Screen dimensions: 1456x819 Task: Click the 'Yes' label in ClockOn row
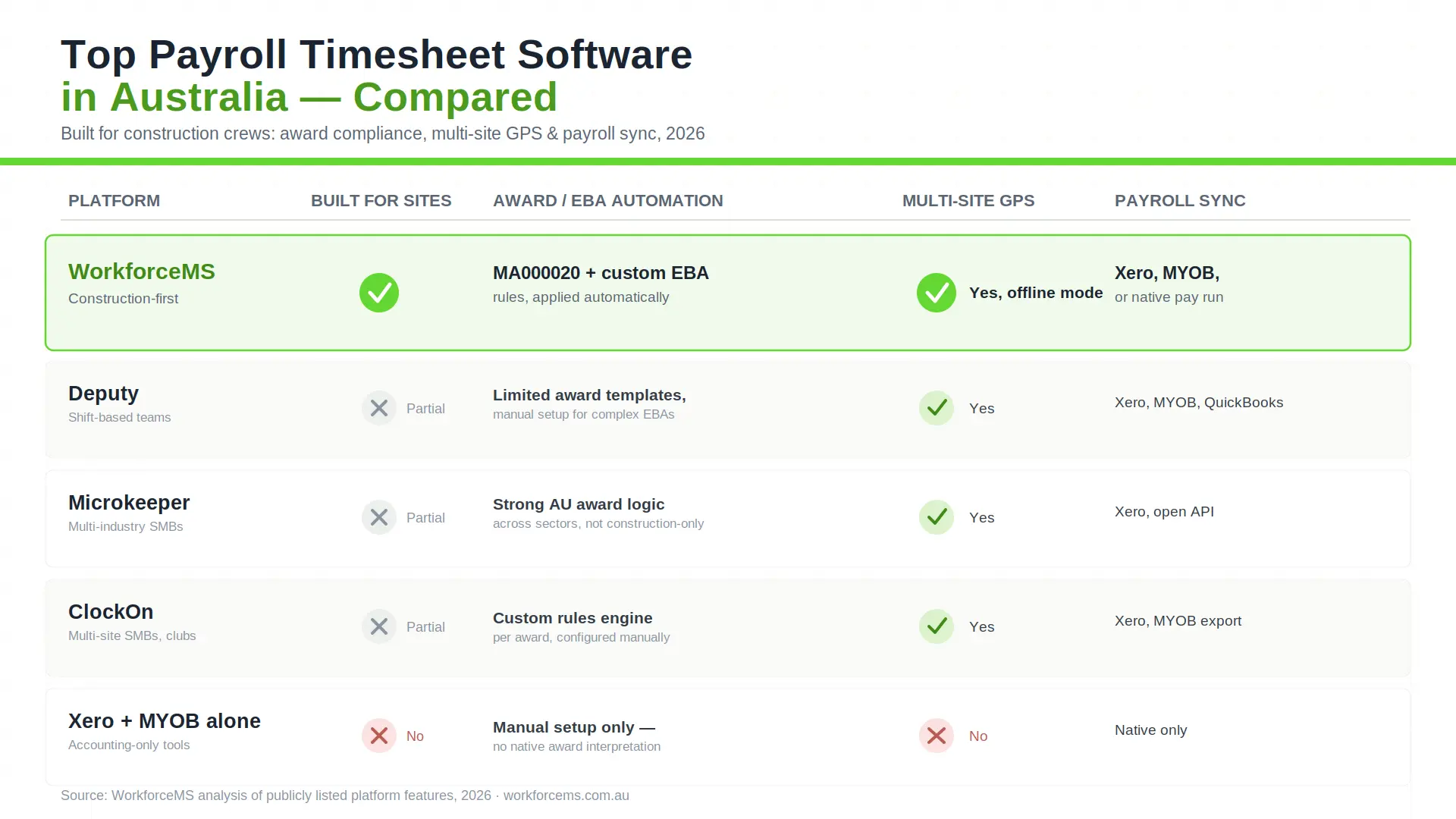(x=981, y=627)
